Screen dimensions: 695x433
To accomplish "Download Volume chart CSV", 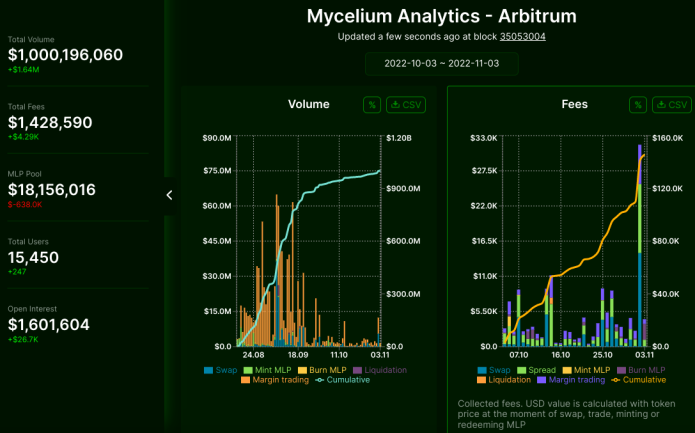I will [x=406, y=105].
